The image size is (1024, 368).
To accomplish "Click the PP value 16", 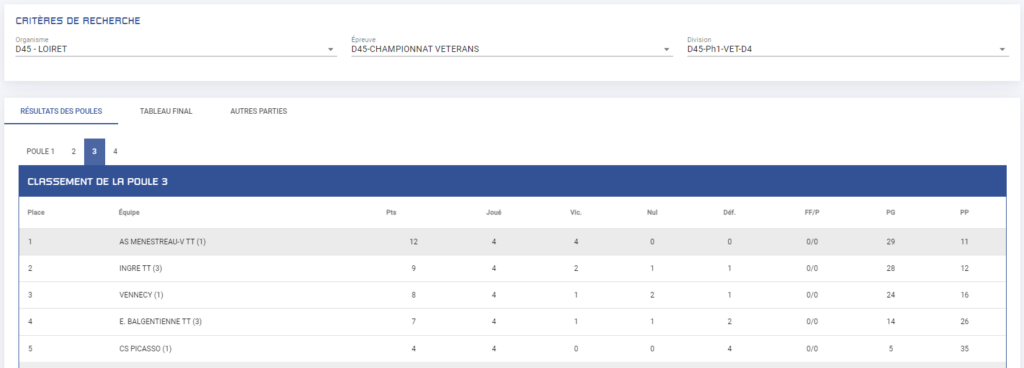I will [965, 295].
